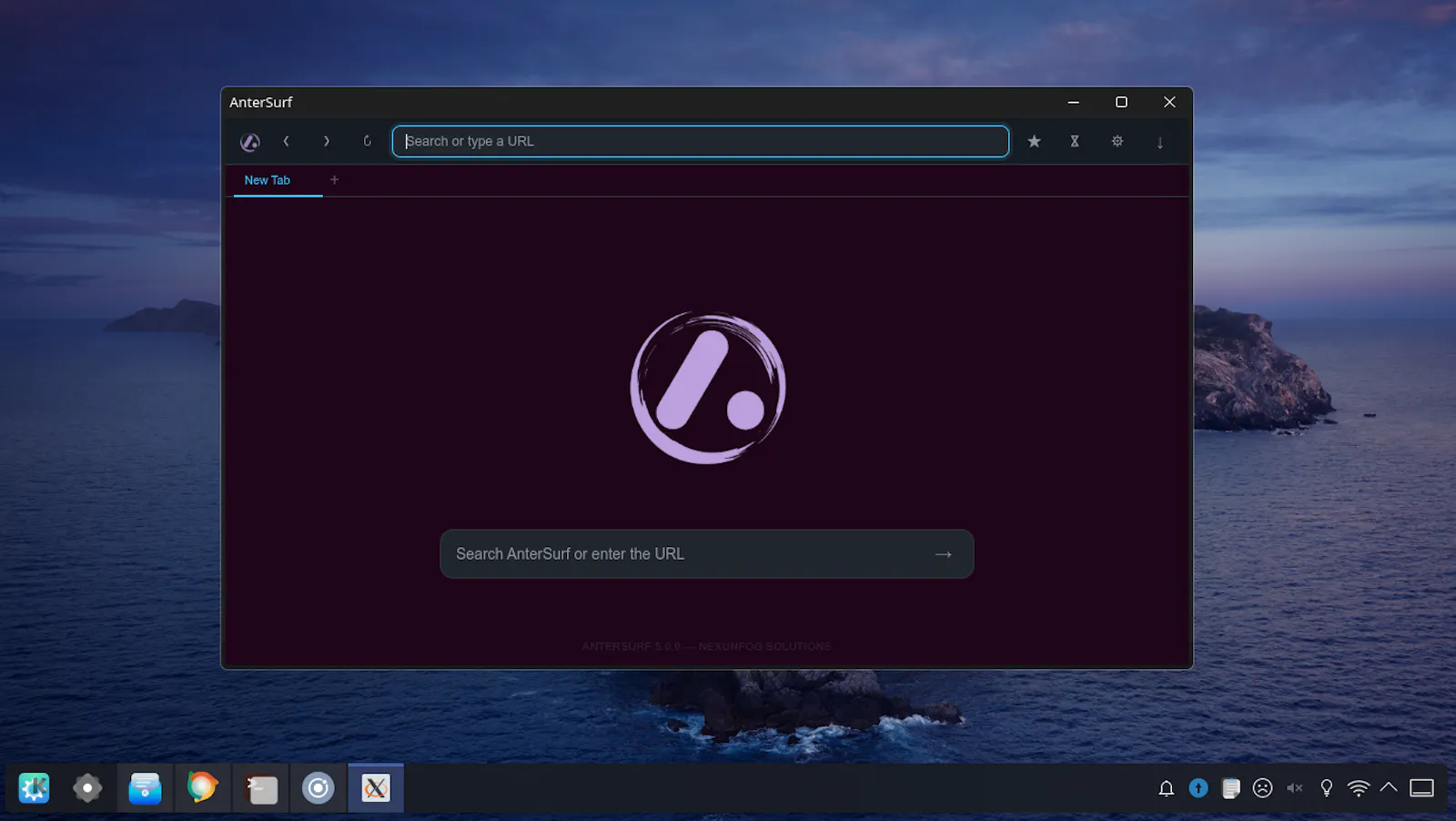Viewport: 1456px width, 821px height.
Task: Open the blue updates tray icon
Action: (1198, 788)
